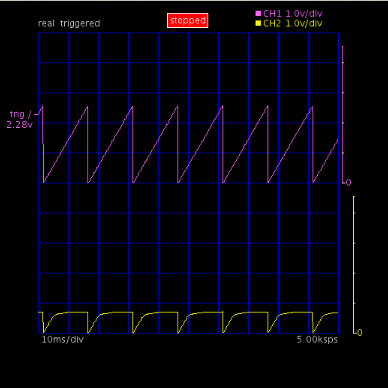Click the magenta CH1 sawtooth trace
The height and width of the screenshot is (388, 388).
point(188,144)
